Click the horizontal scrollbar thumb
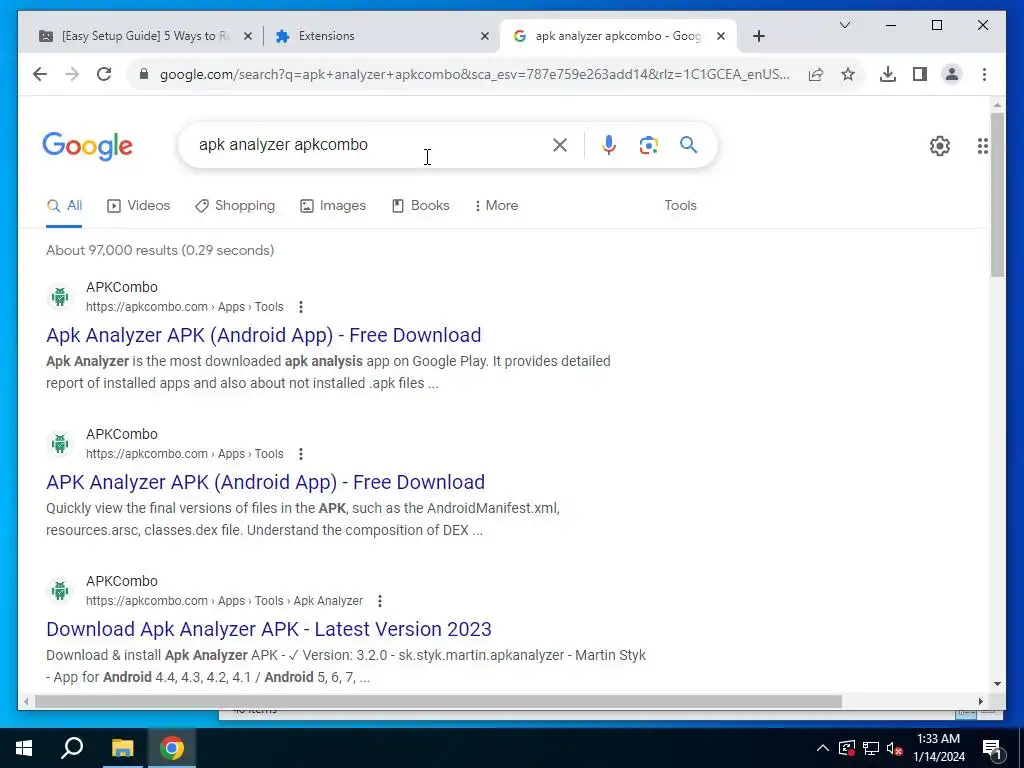 pyautogui.click(x=438, y=701)
